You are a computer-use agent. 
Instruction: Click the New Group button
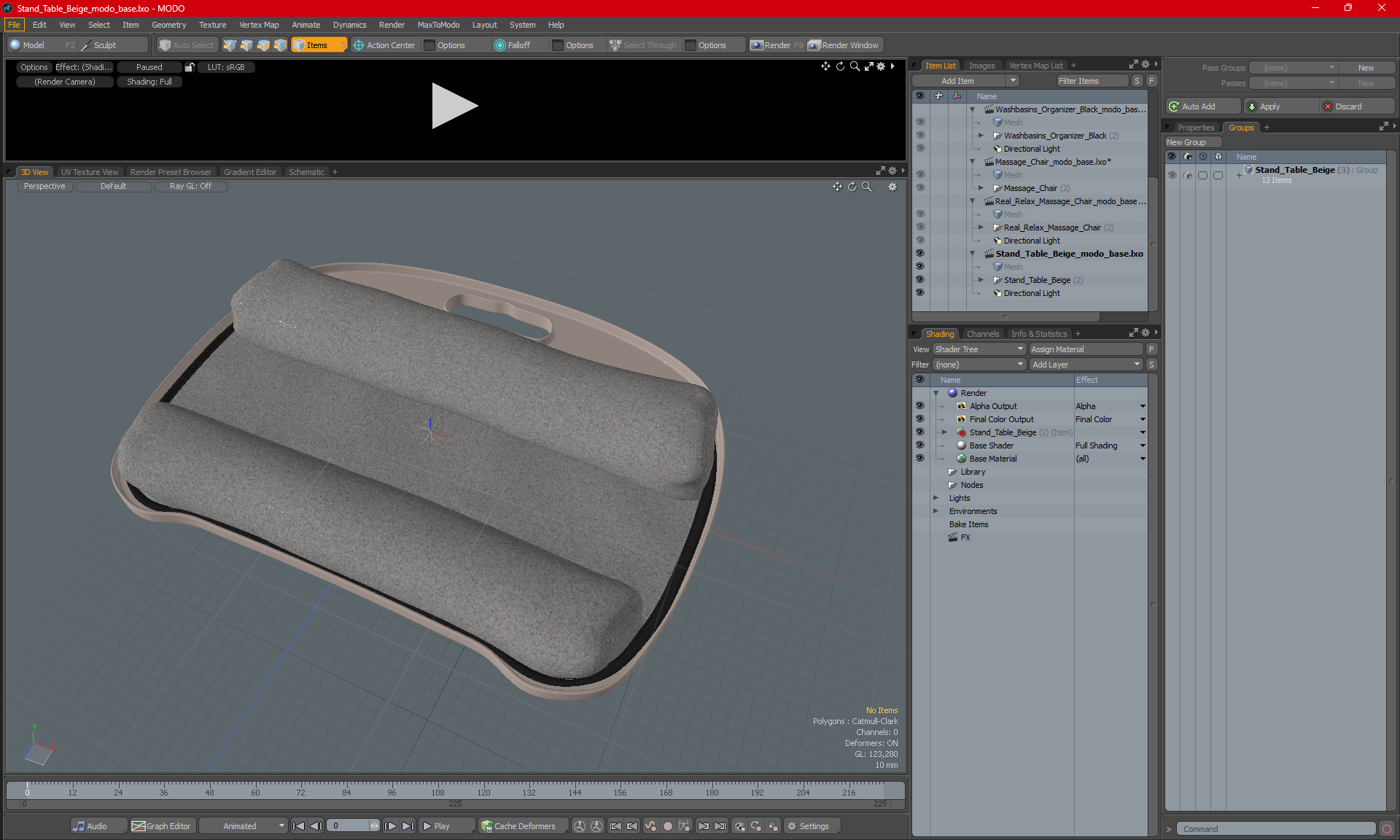[1192, 142]
